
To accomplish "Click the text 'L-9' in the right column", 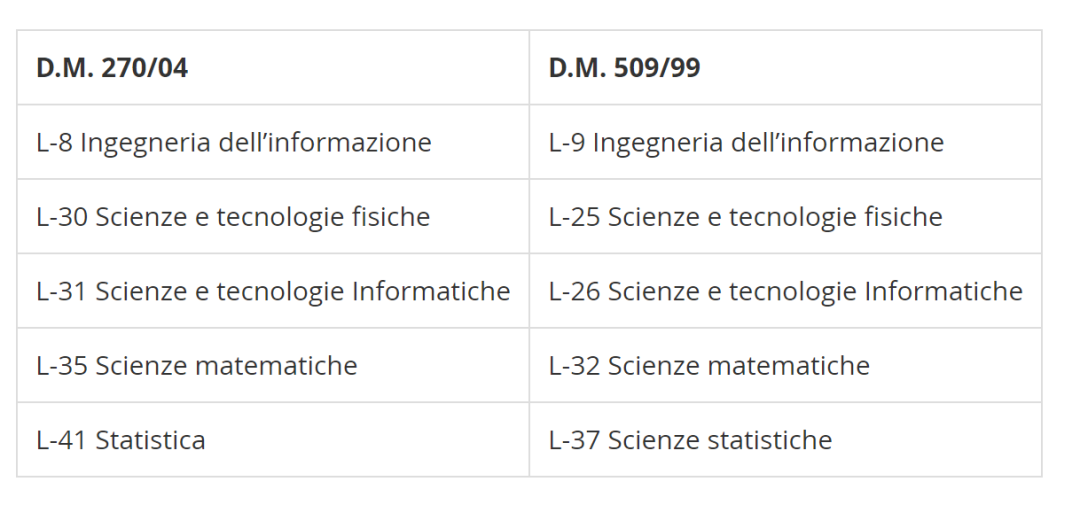I will [x=567, y=142].
